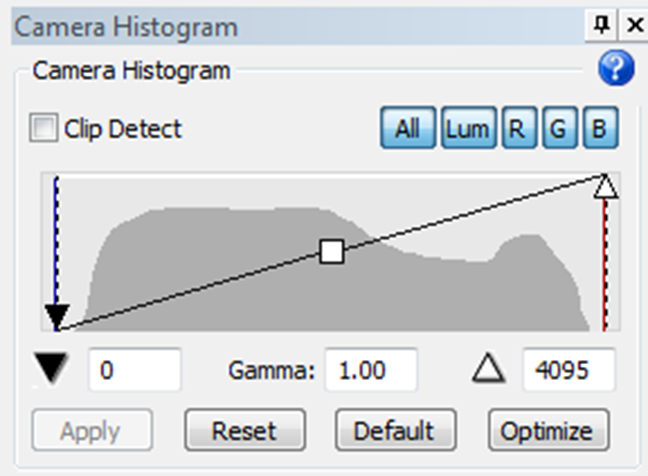Open the blue help question mark icon
Image resolution: width=648 pixels, height=476 pixels.
pos(616,70)
